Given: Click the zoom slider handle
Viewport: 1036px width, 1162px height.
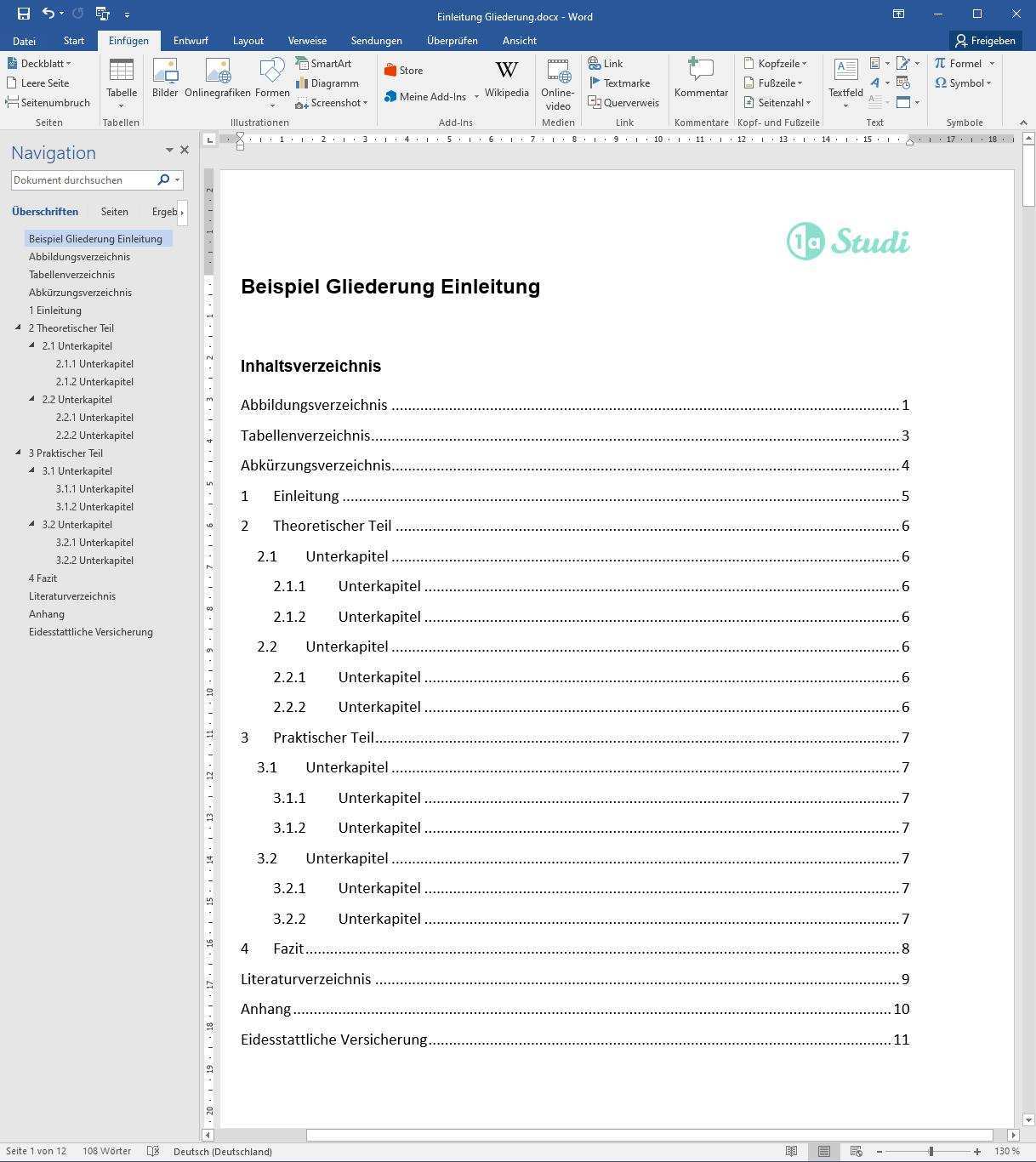Looking at the screenshot, I should [931, 1151].
